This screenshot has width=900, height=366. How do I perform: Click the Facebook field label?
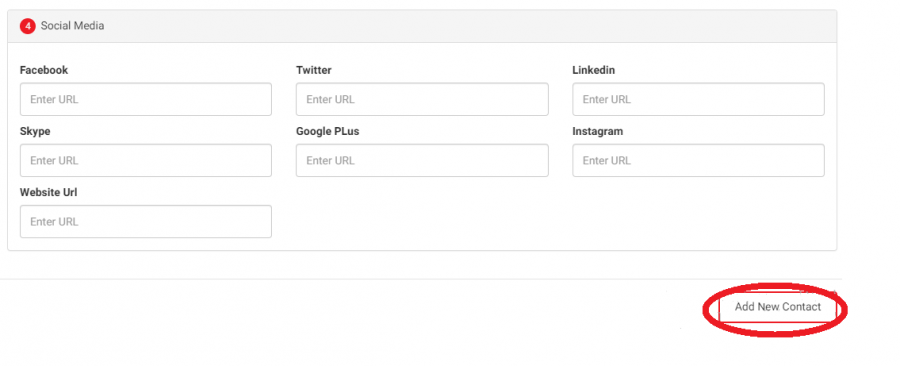(x=44, y=70)
